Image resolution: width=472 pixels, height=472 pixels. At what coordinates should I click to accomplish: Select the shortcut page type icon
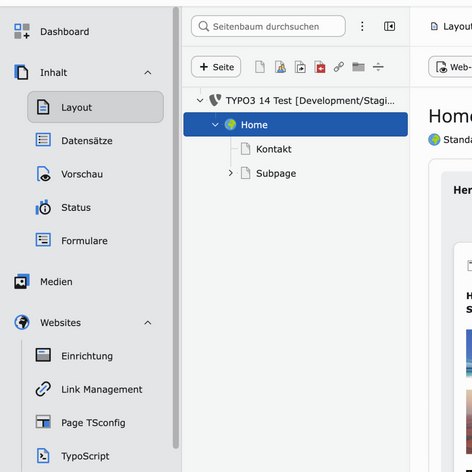coord(300,67)
